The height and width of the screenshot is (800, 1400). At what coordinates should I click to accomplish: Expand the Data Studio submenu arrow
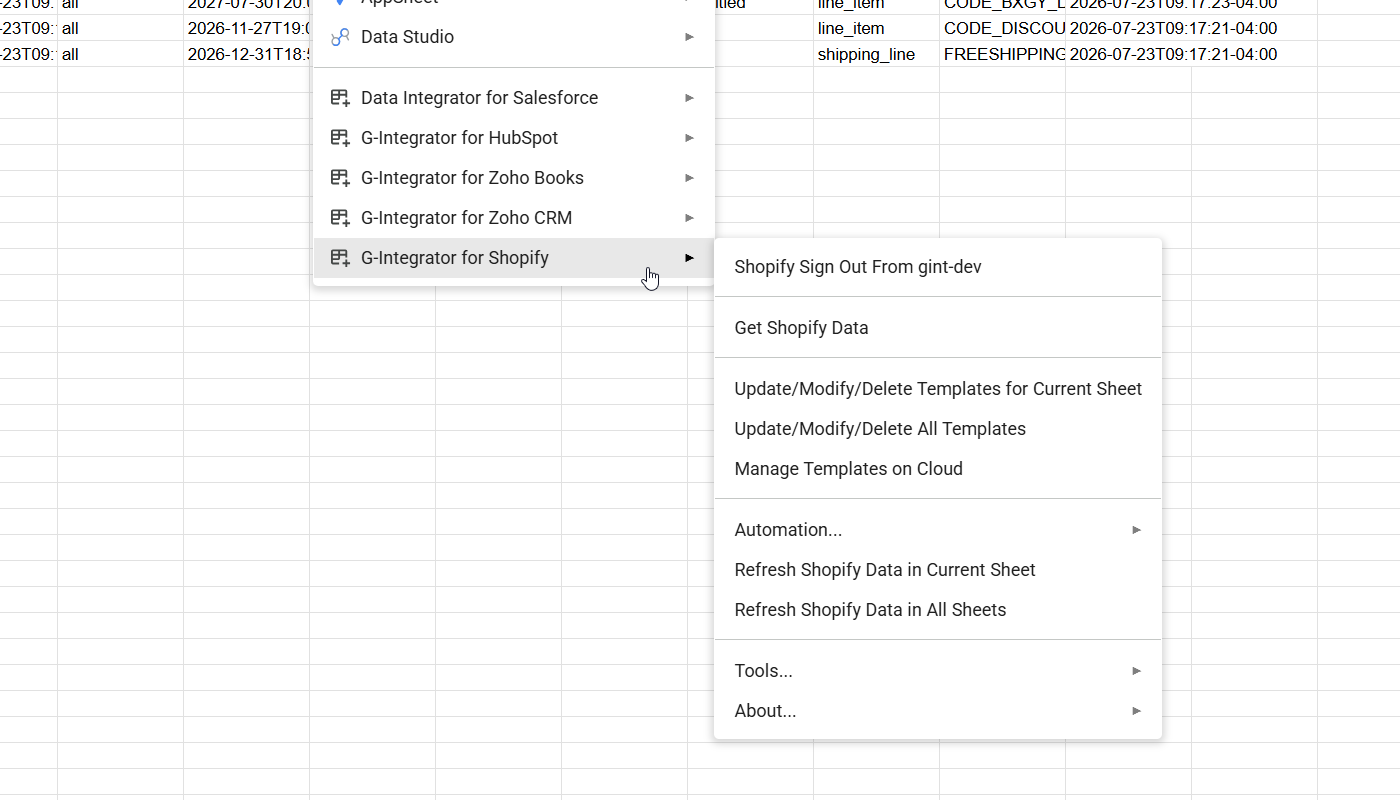[x=689, y=37]
